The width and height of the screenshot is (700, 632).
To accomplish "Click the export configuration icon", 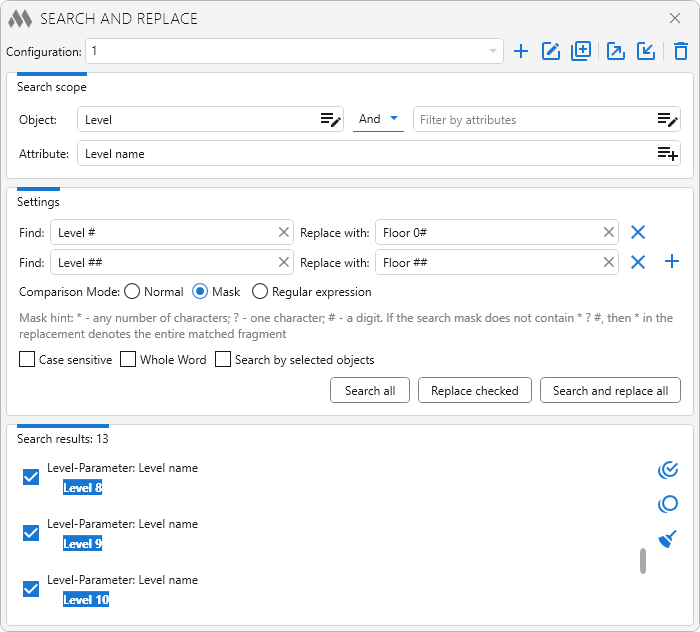I will tap(616, 51).
